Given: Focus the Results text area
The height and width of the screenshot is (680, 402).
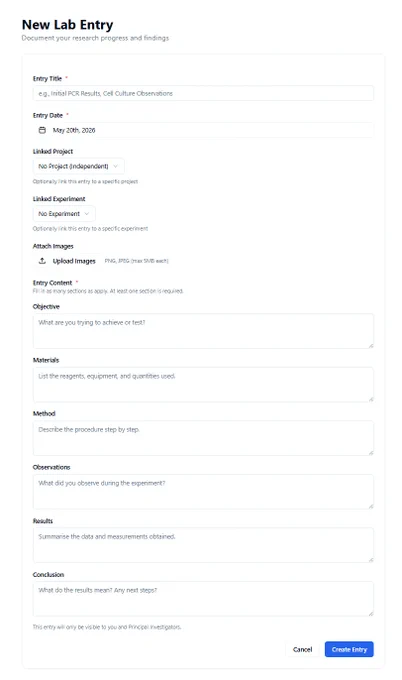Looking at the screenshot, I should click(x=203, y=545).
